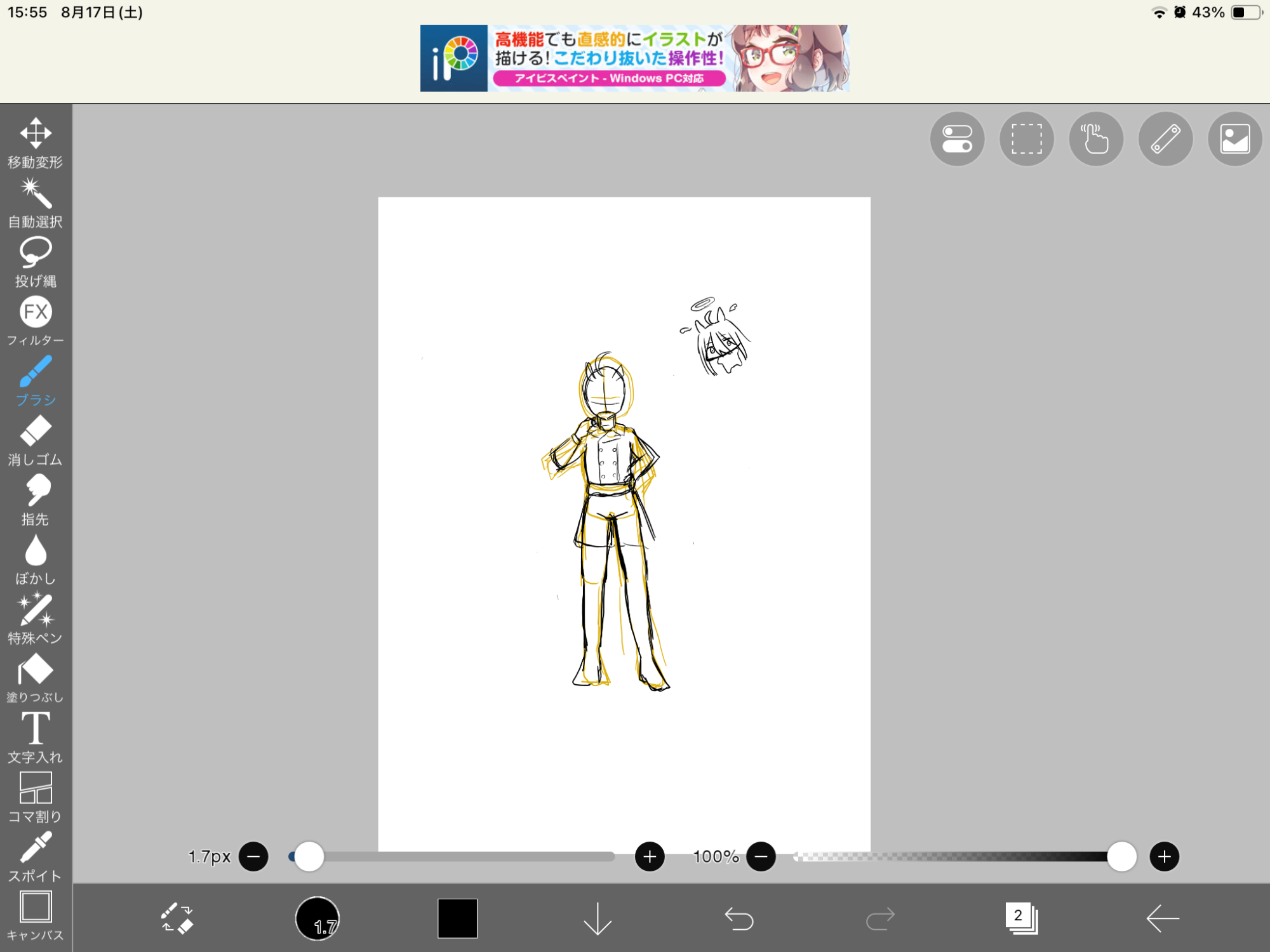Hide toolbar with the down arrow
Viewport: 1270px width, 952px height.
point(598,918)
